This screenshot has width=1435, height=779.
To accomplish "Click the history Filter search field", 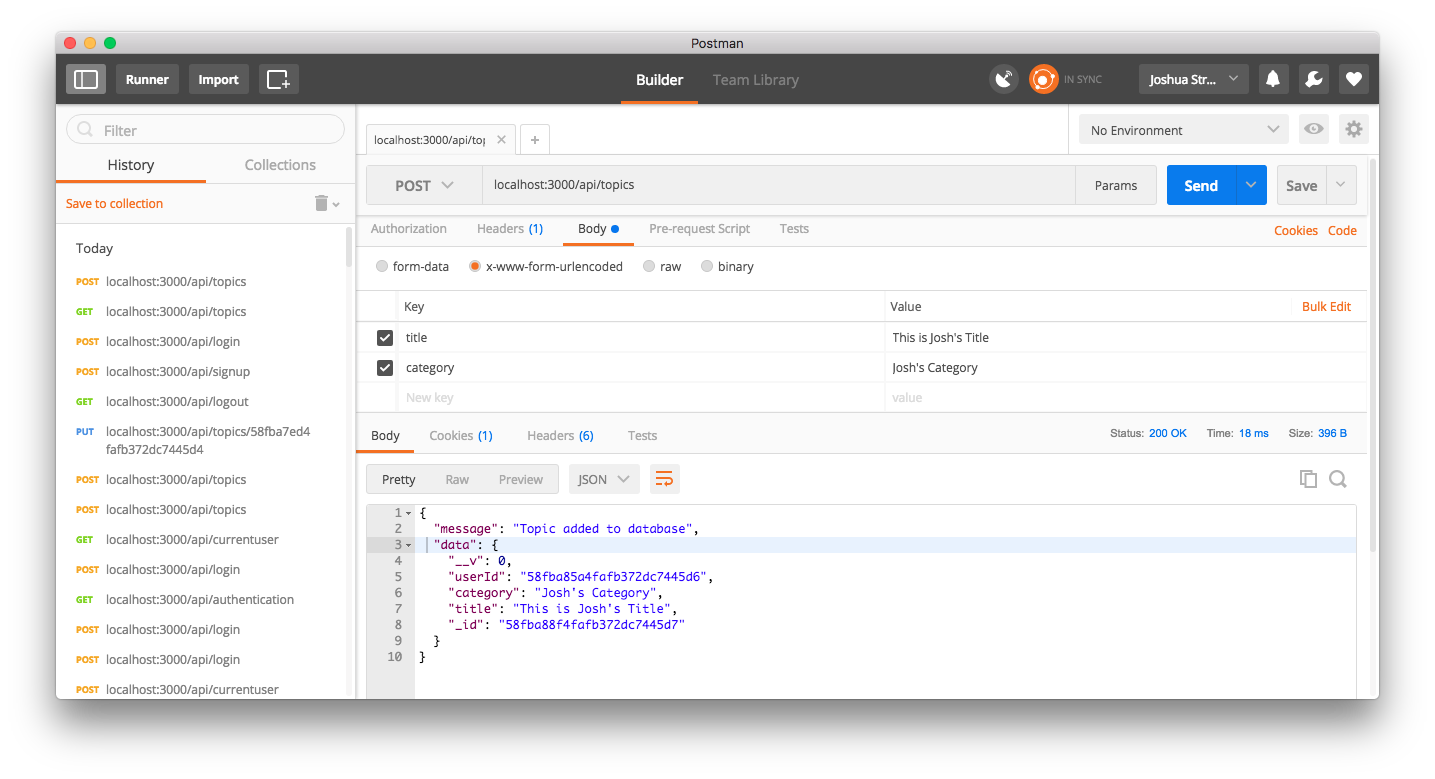I will pos(205,130).
